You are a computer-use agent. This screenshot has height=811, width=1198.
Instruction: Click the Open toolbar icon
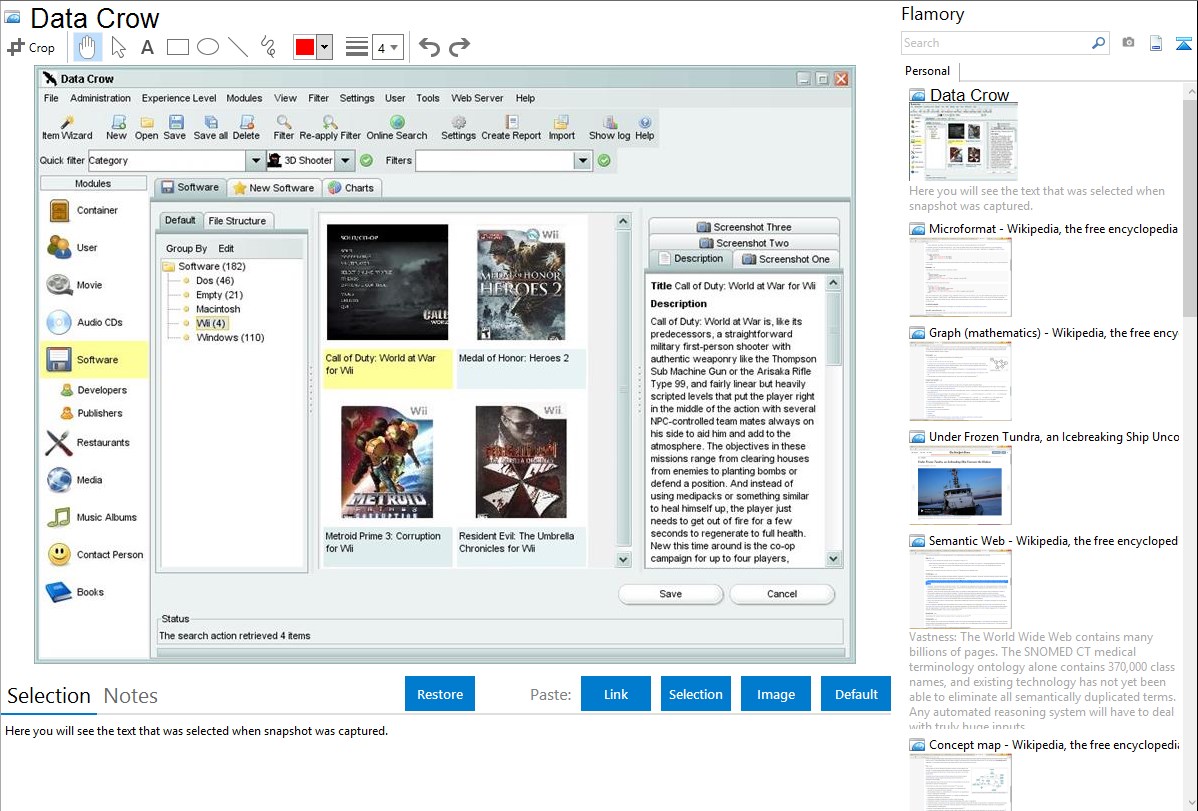(x=147, y=128)
